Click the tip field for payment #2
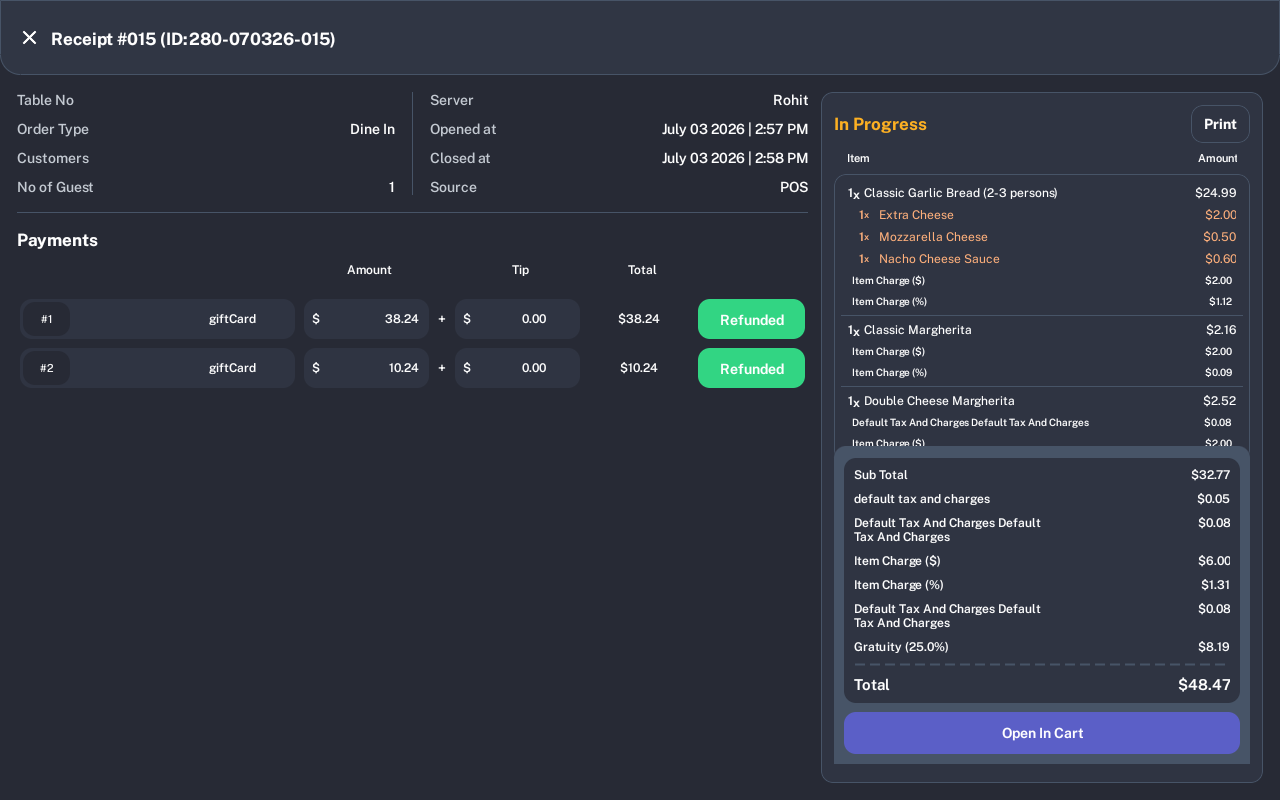 point(517,368)
